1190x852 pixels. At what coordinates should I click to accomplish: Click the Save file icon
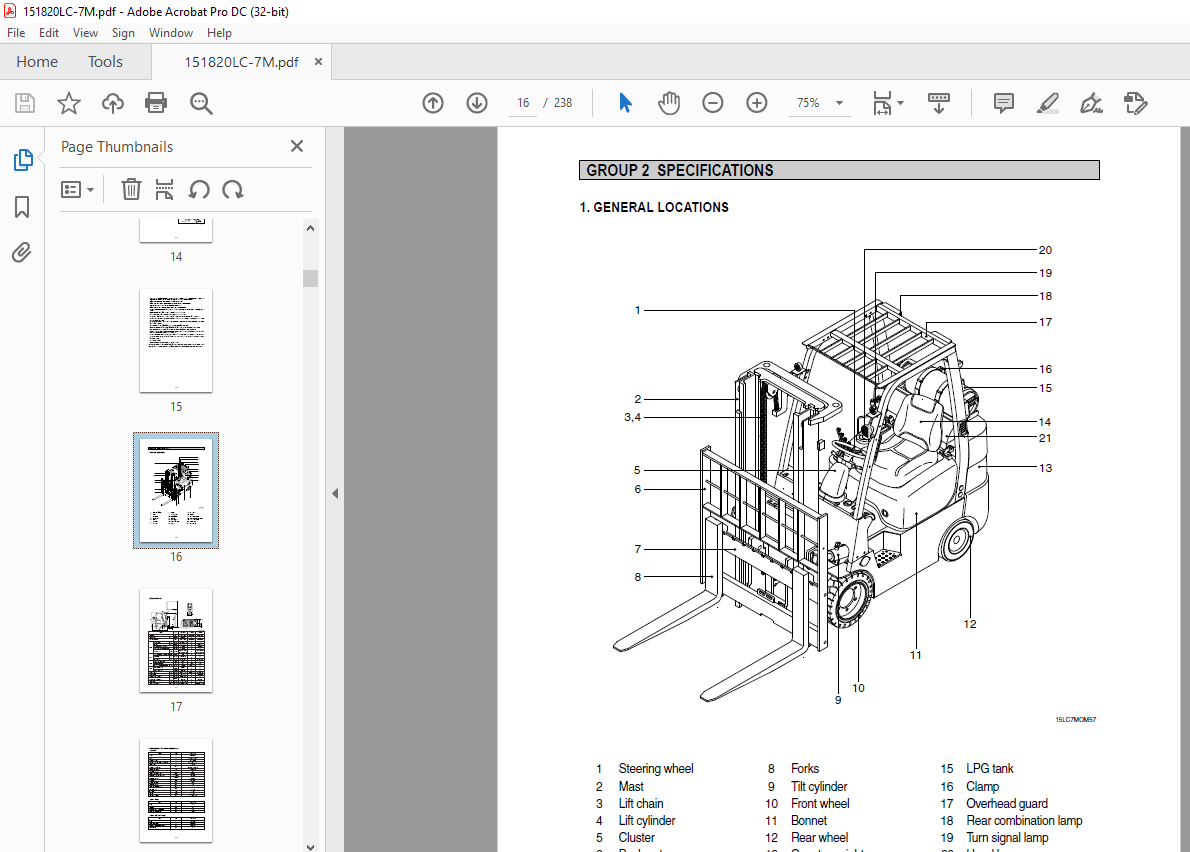pyautogui.click(x=25, y=103)
